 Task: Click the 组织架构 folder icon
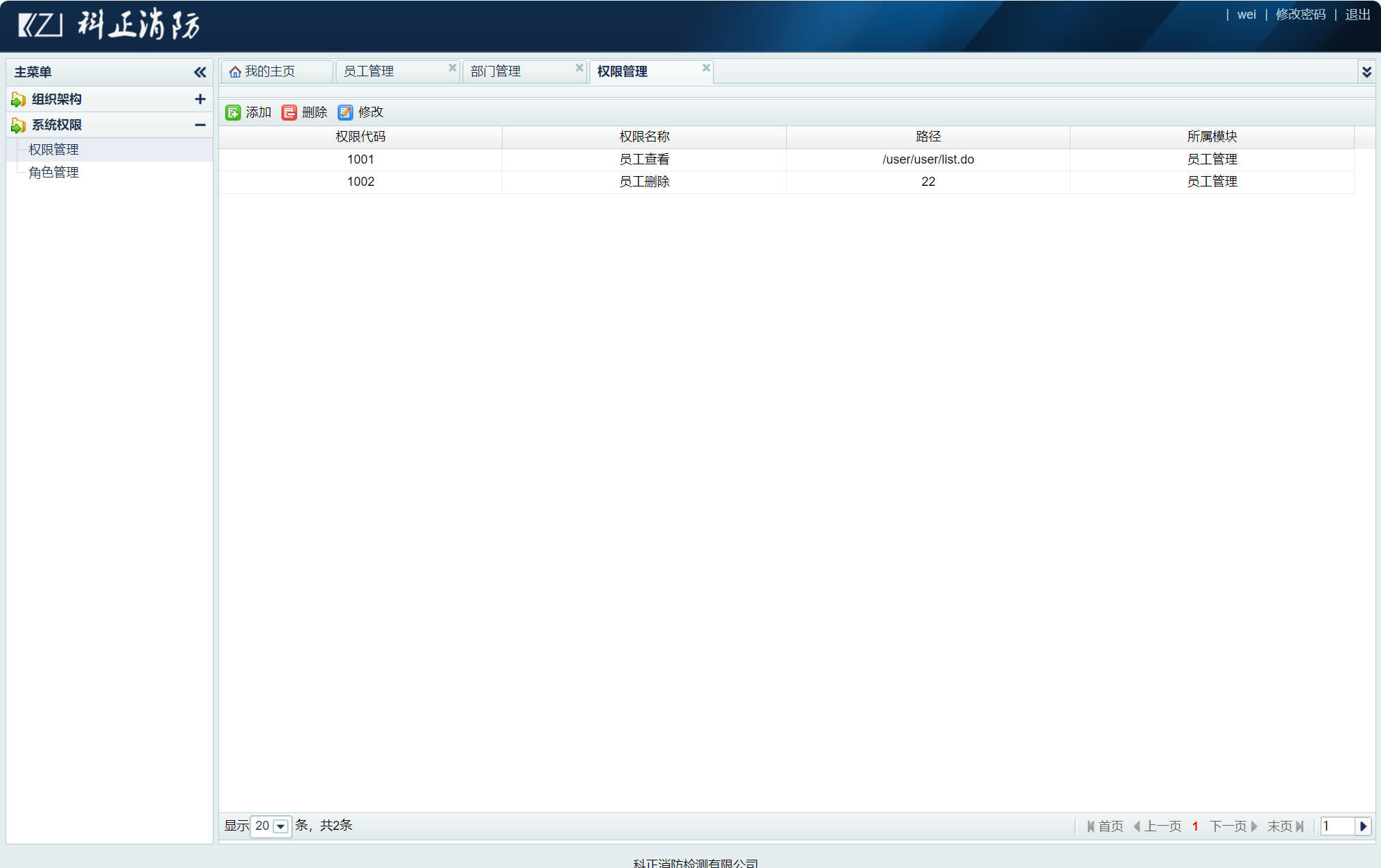(19, 100)
